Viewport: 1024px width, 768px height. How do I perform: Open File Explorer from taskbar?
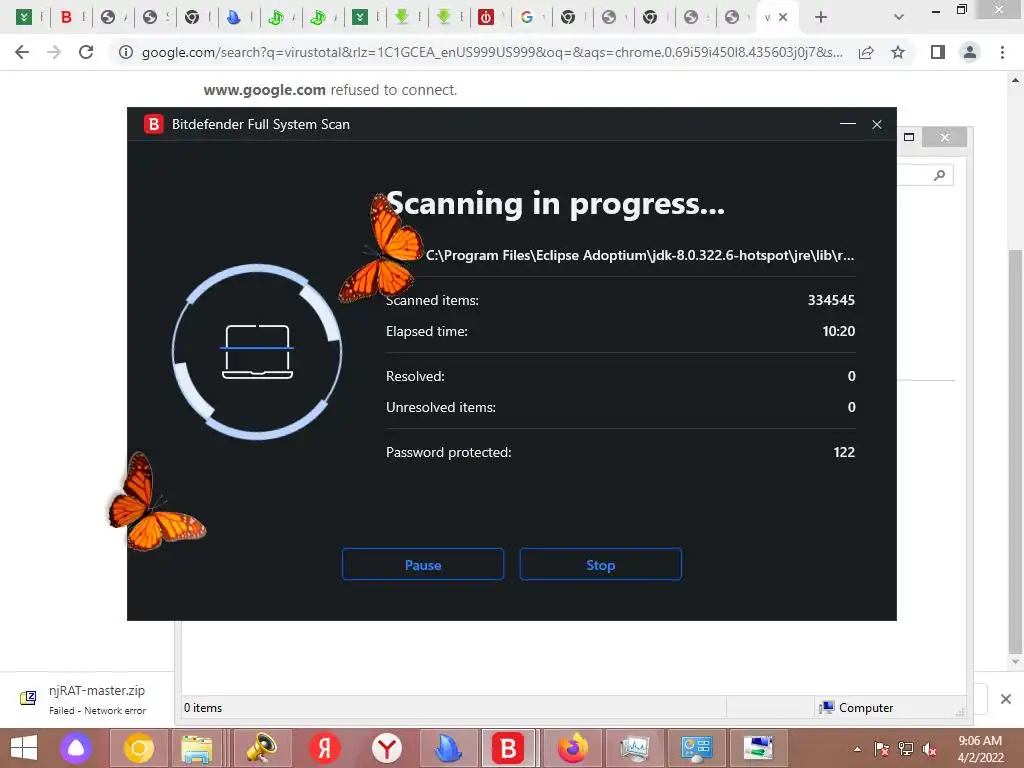click(x=197, y=748)
